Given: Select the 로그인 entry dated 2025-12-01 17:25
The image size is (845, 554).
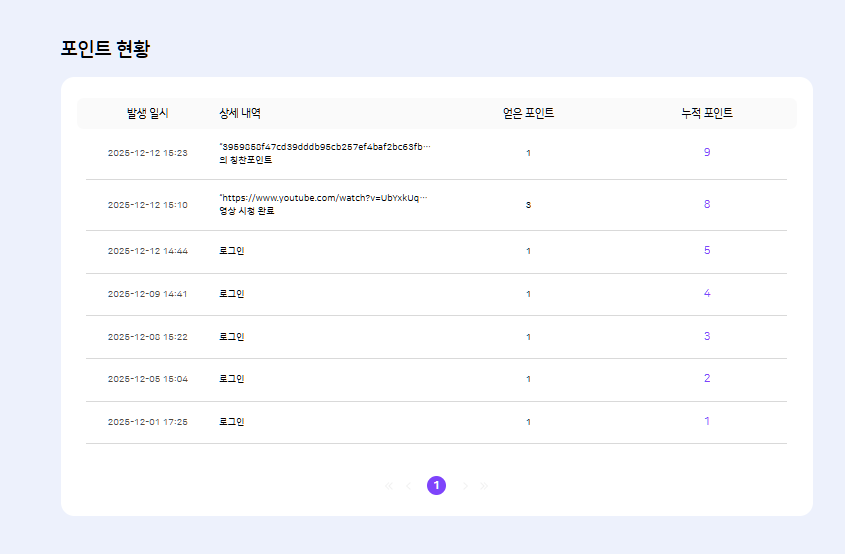Looking at the screenshot, I should pyautogui.click(x=231, y=422).
